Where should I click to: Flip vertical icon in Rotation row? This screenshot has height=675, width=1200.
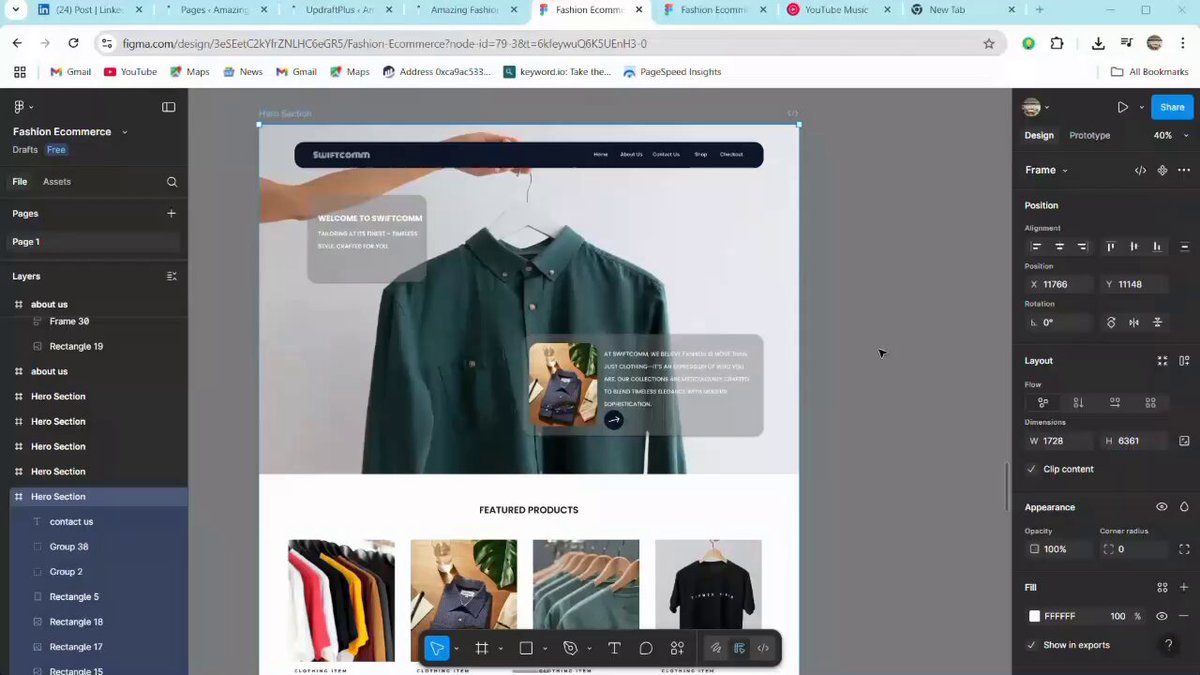tap(1157, 322)
